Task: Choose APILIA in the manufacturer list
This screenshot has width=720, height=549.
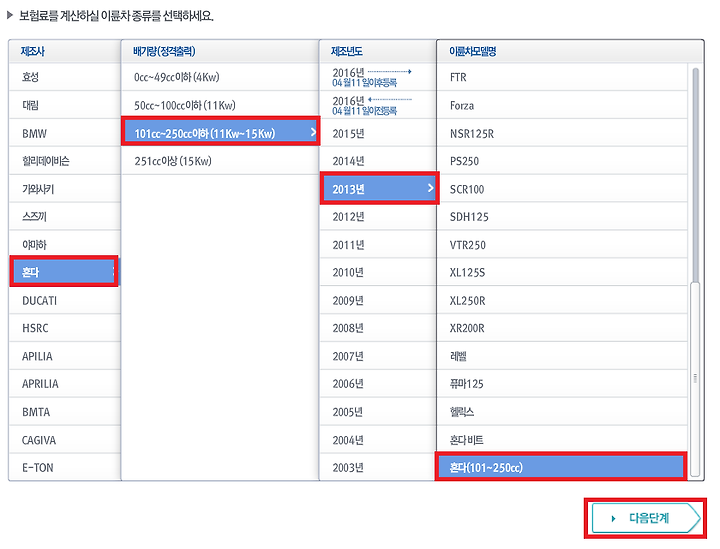Action: pos(65,356)
